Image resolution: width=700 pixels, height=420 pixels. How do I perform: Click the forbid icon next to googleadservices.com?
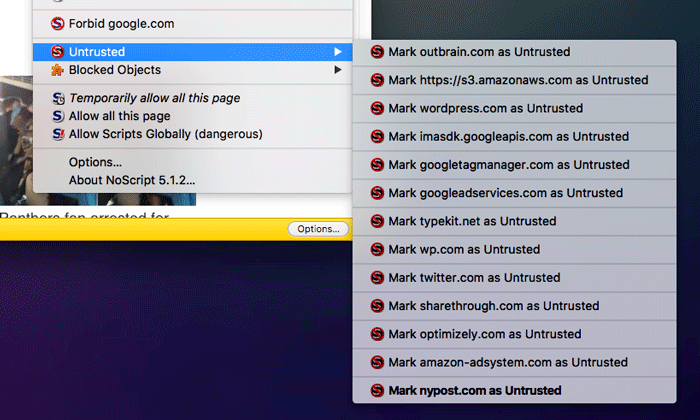[x=377, y=193]
